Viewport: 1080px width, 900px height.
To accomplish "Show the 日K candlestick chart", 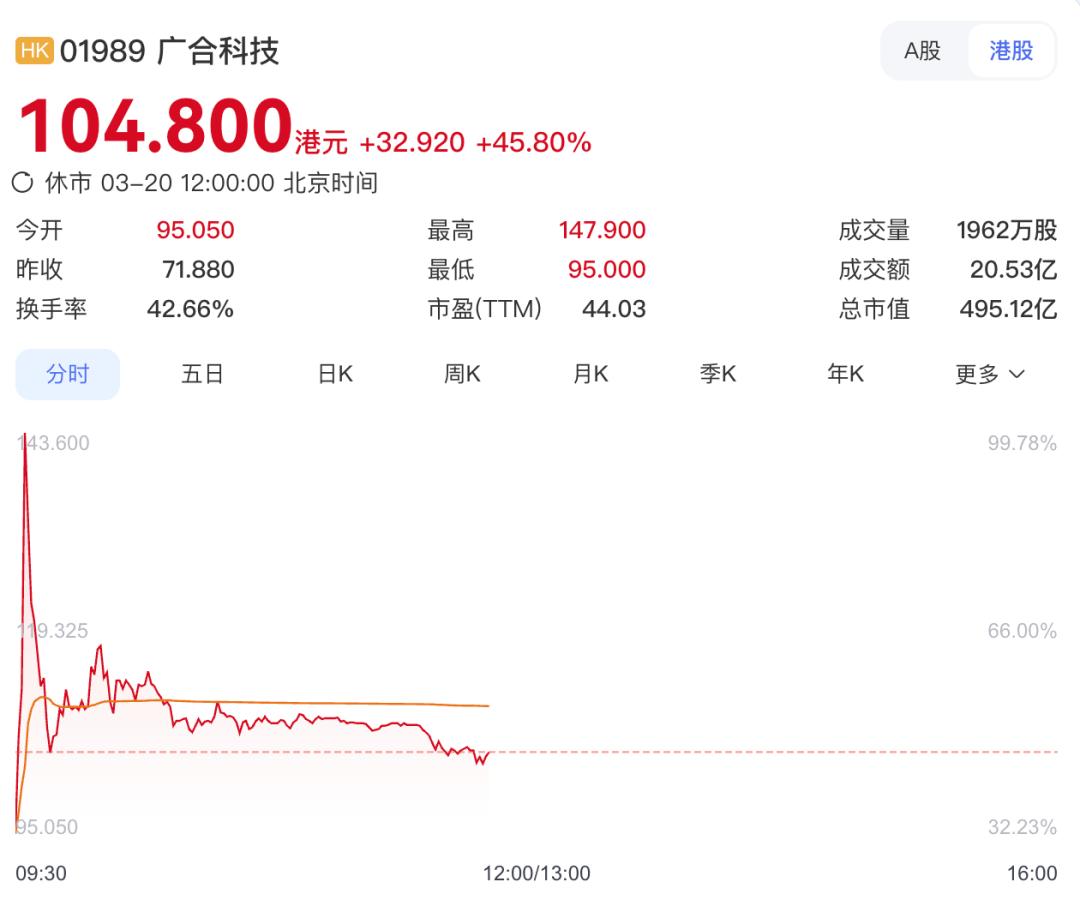I will click(335, 374).
